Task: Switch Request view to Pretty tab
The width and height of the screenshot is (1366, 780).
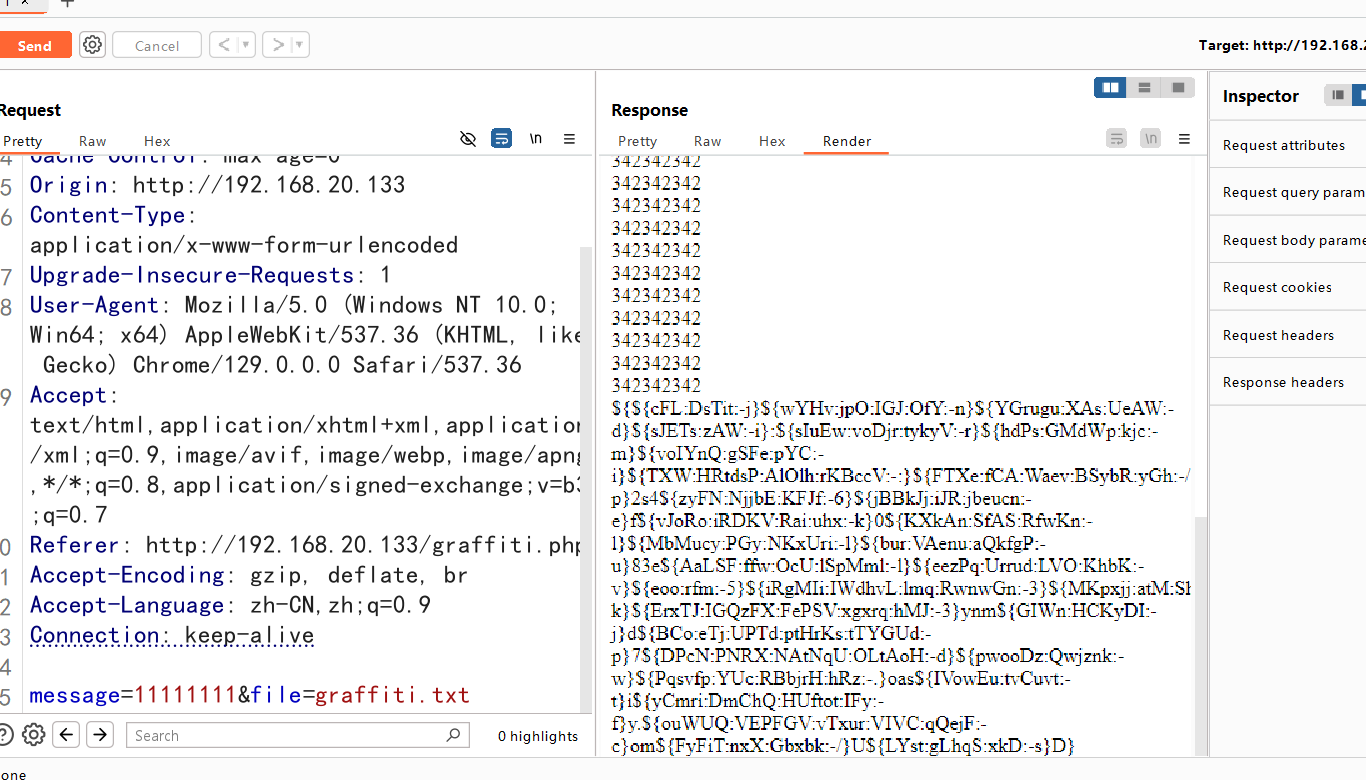Action: (22, 141)
